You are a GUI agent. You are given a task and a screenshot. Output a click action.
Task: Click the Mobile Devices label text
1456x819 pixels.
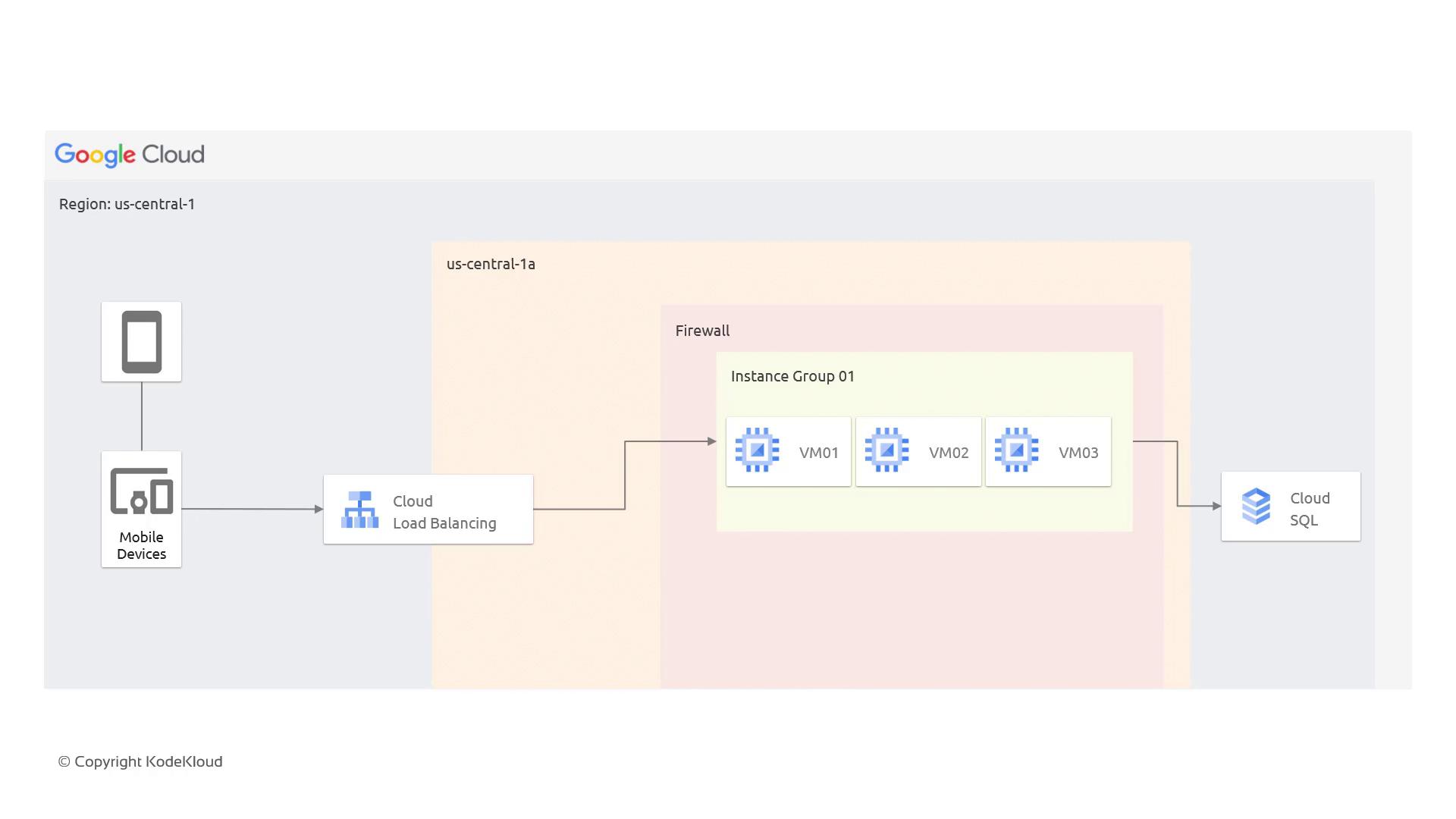(142, 545)
